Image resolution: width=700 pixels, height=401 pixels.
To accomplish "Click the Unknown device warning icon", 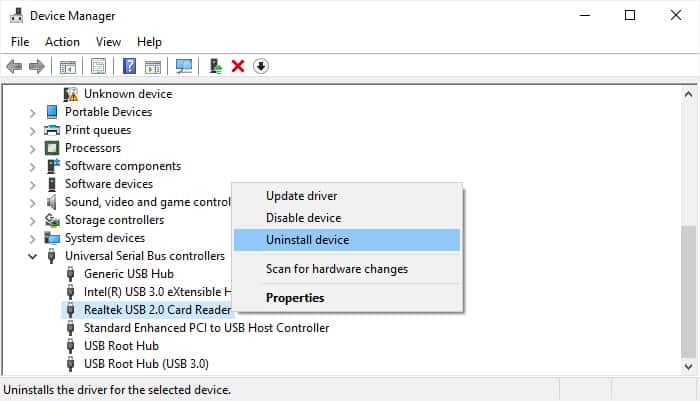I will pyautogui.click(x=71, y=94).
